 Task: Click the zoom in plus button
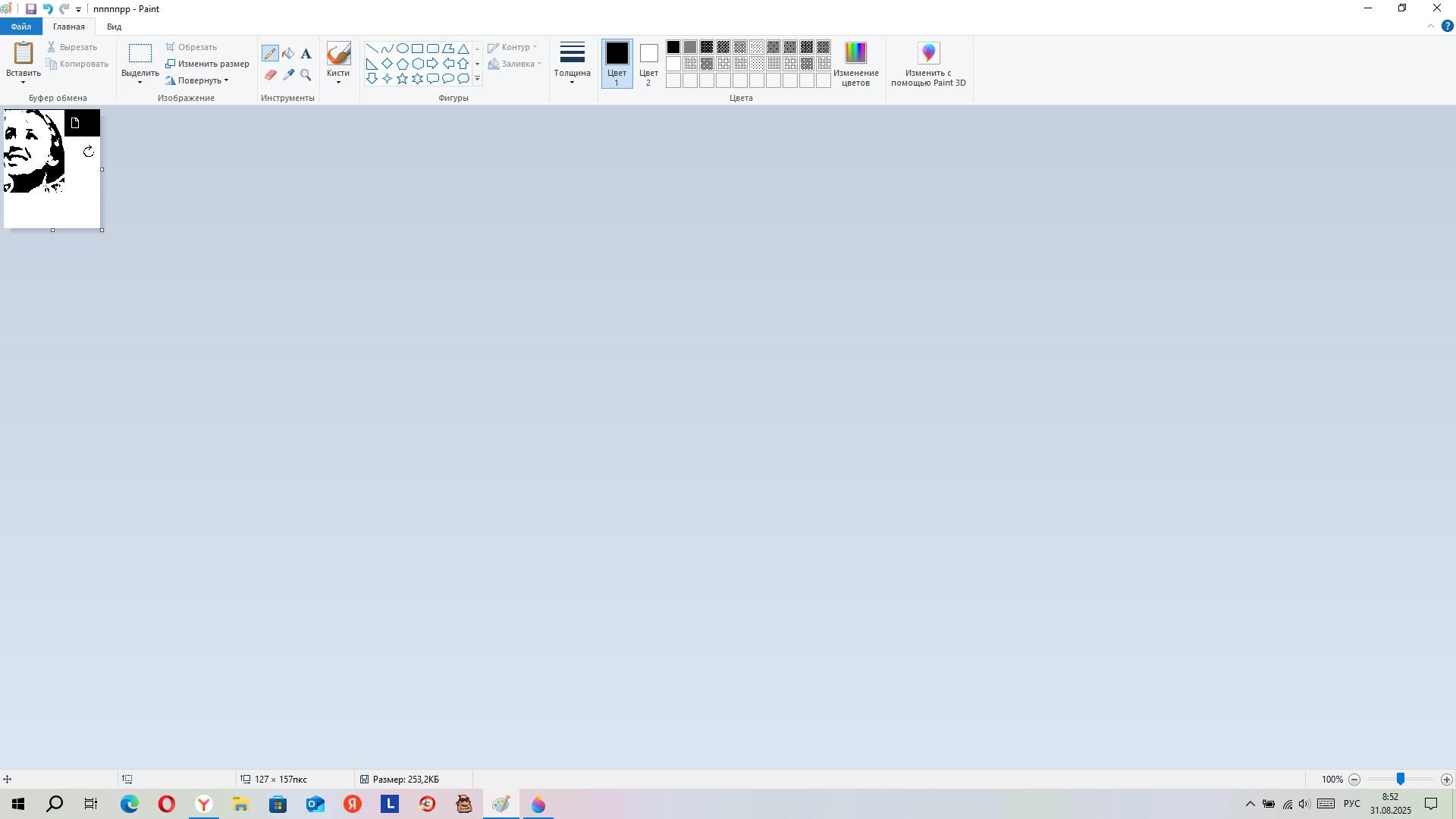pos(1446,780)
